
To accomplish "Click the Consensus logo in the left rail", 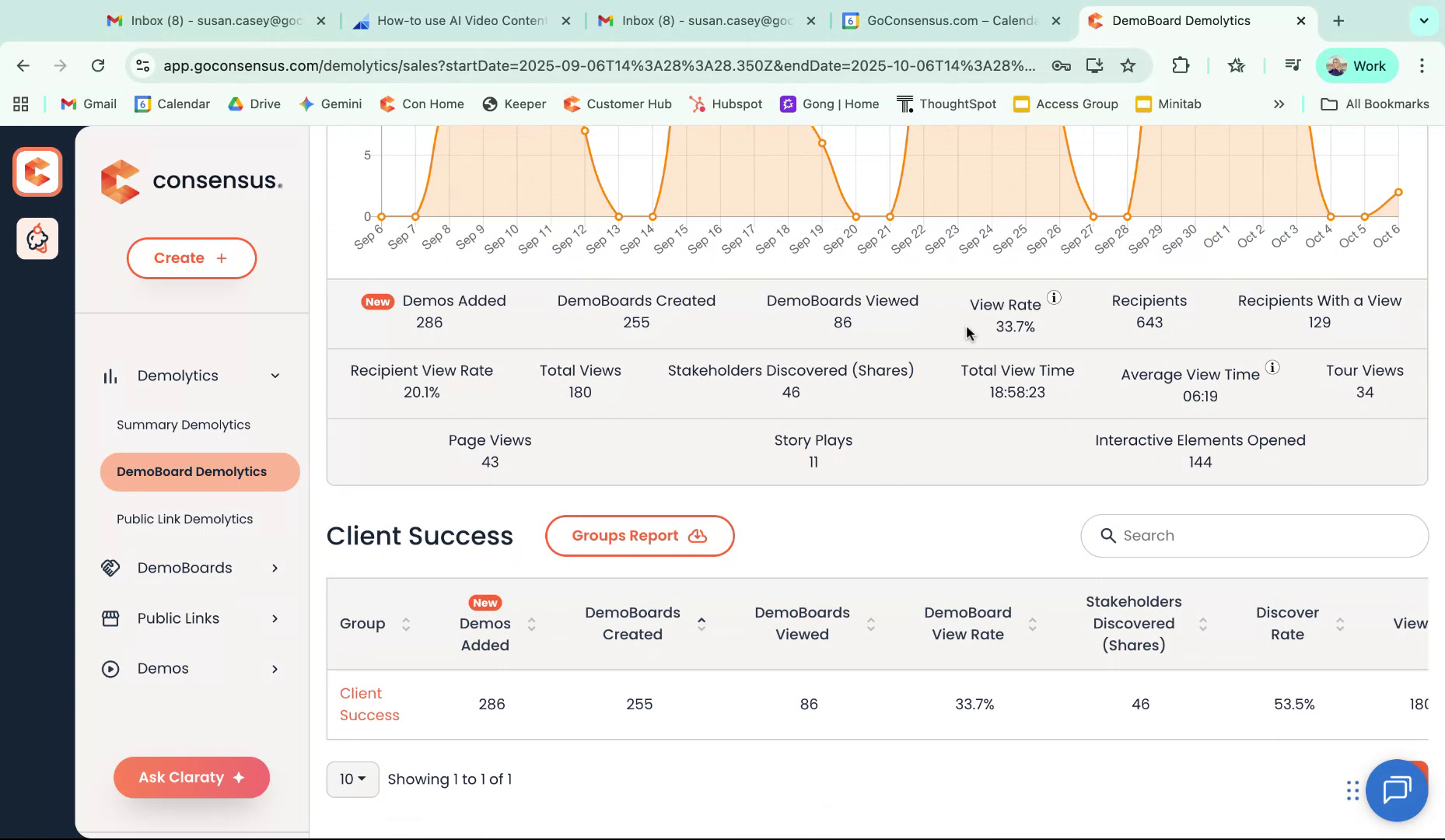I will pyautogui.click(x=37, y=171).
